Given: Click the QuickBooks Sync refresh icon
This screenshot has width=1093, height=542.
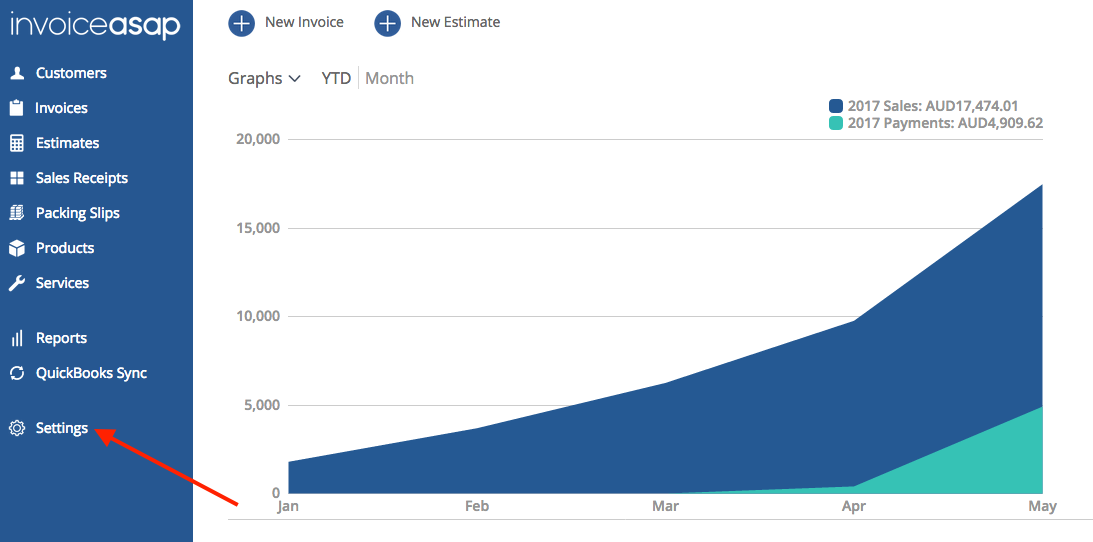Looking at the screenshot, I should click(16, 373).
